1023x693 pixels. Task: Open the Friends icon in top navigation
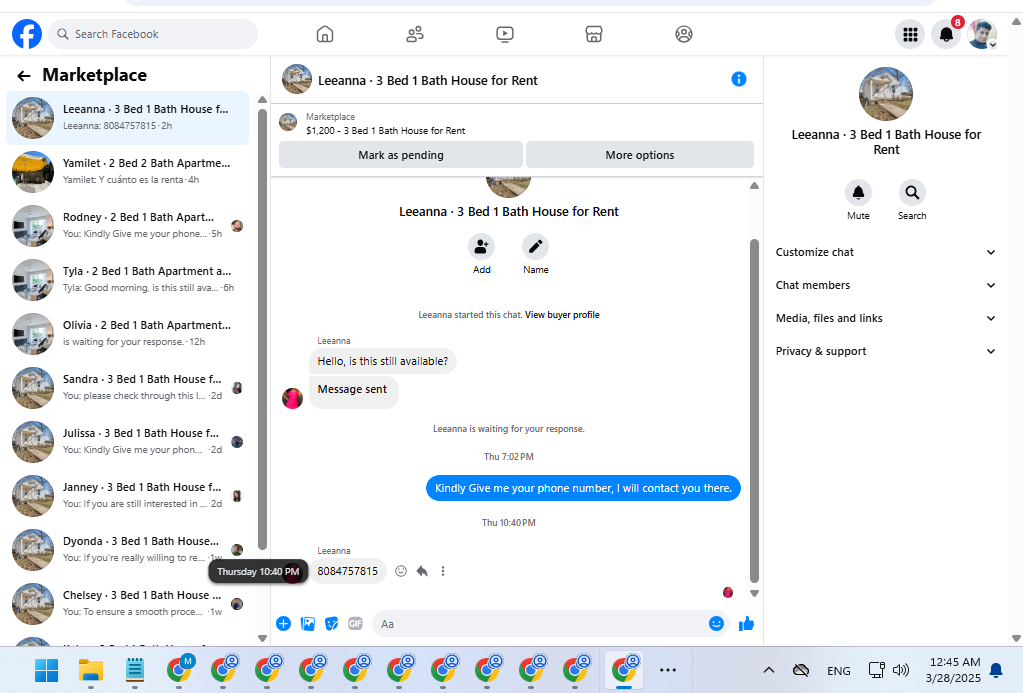[415, 34]
